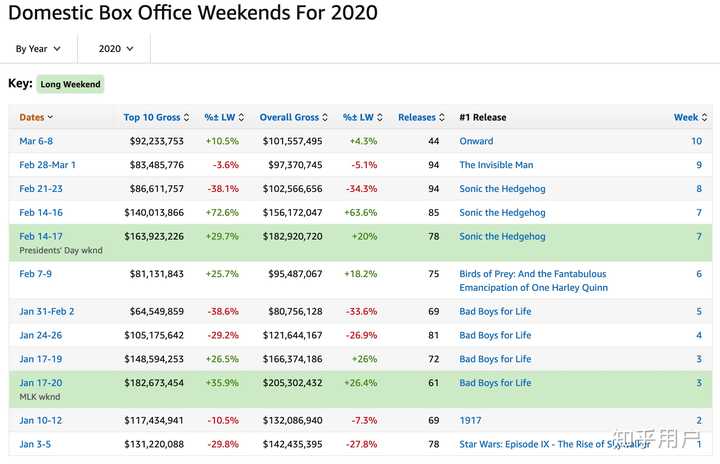Click the 1917 movie link
The width and height of the screenshot is (720, 464).
click(470, 420)
